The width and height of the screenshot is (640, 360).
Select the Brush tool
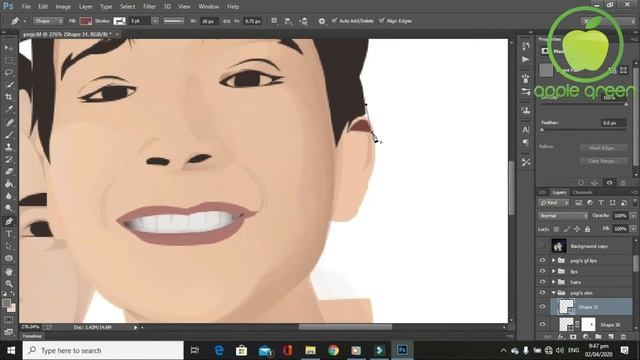(x=9, y=135)
